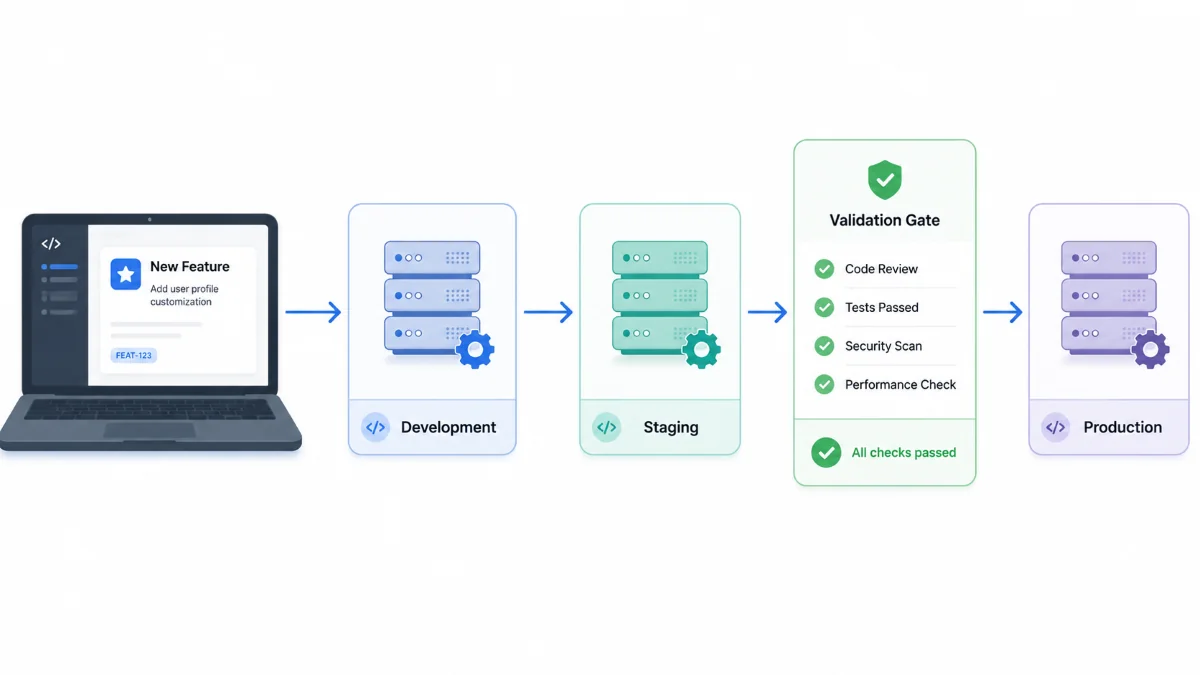Click the code icon beside Development label
The image size is (1200, 675).
tap(375, 427)
